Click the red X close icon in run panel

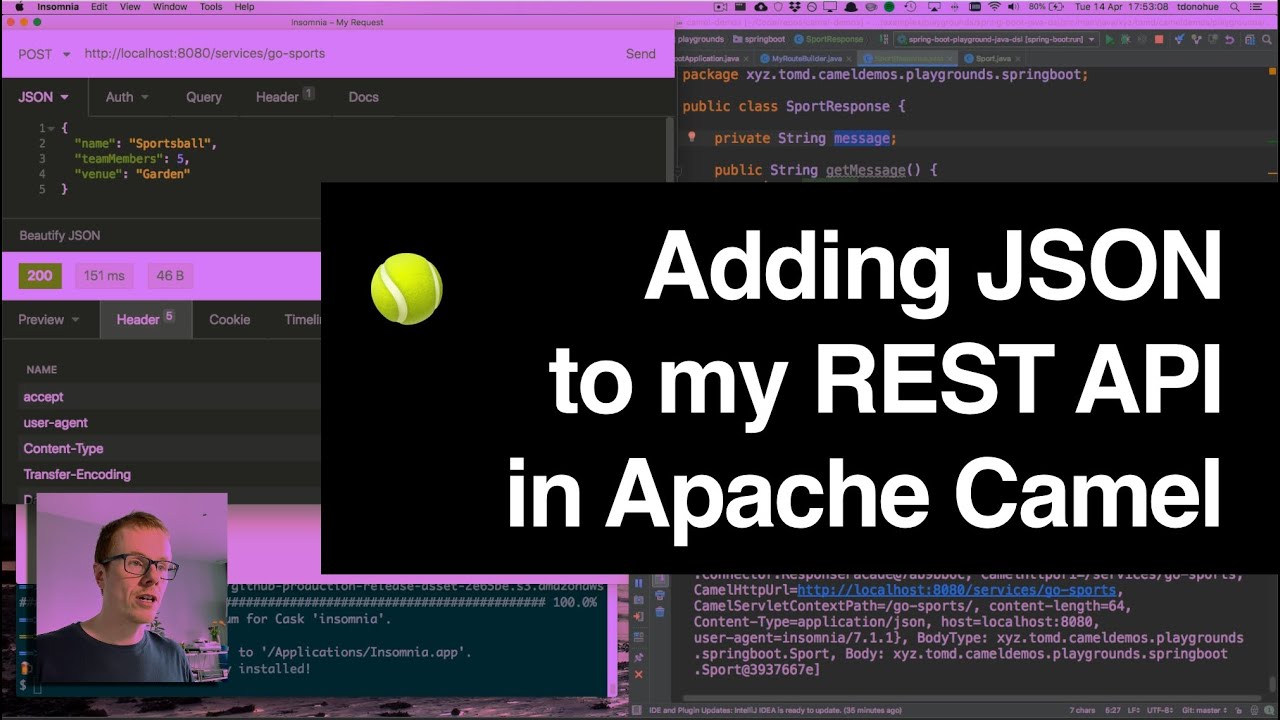(x=639, y=674)
